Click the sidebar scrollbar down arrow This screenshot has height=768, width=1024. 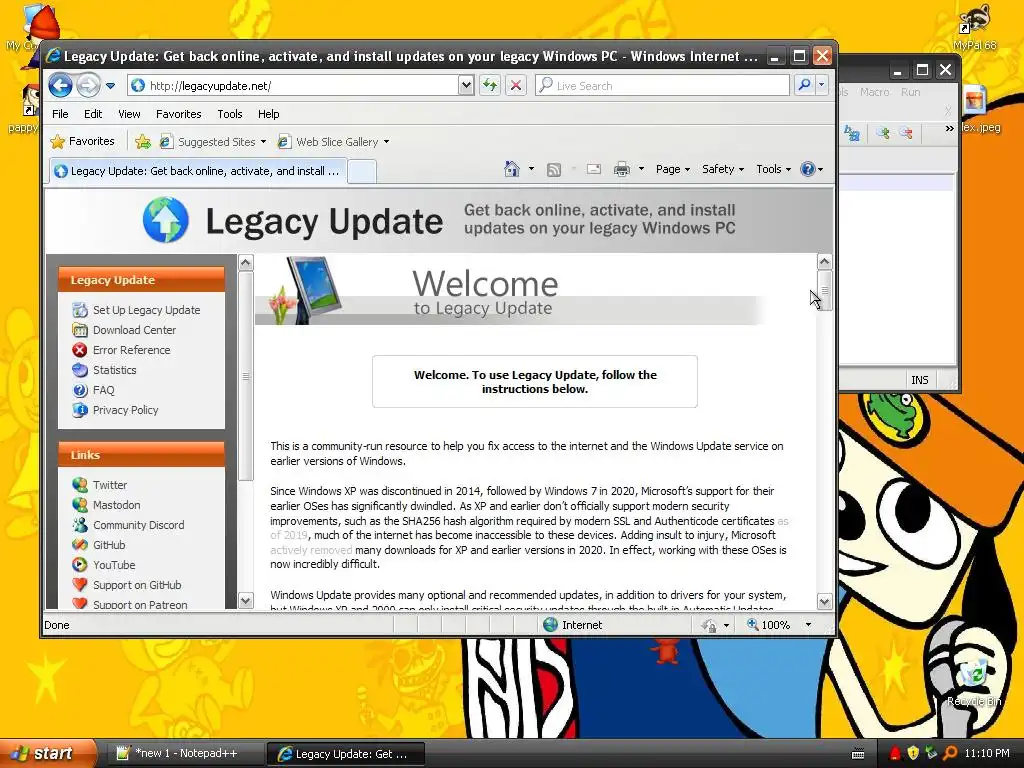tap(246, 600)
